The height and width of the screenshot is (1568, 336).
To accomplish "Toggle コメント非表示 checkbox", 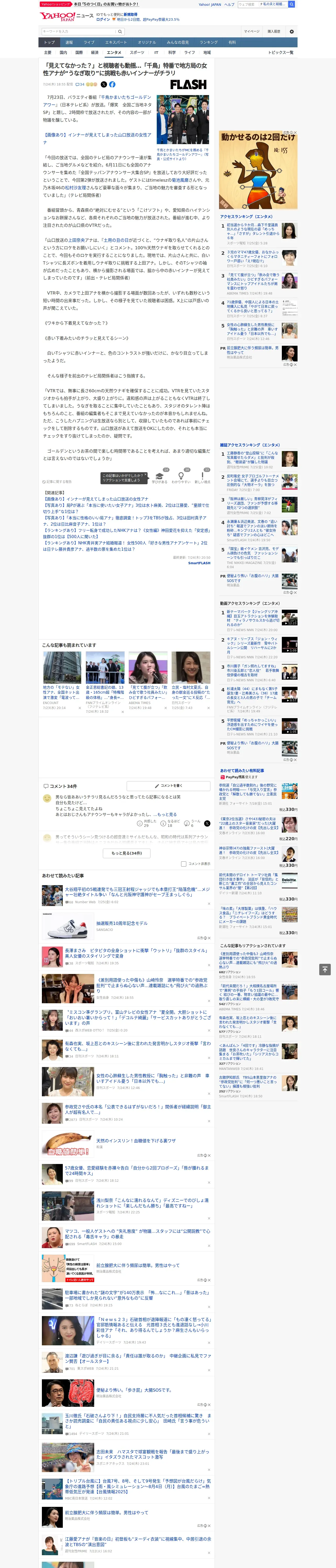I will pyautogui.click(x=183, y=864).
